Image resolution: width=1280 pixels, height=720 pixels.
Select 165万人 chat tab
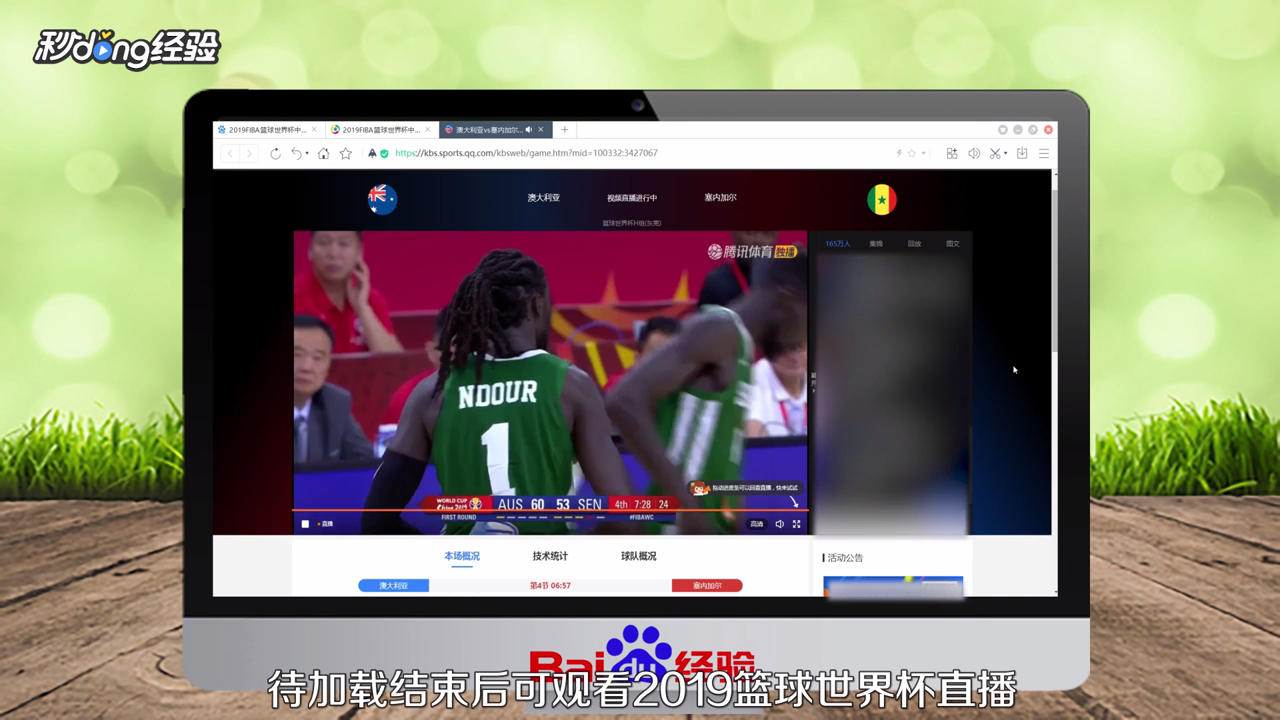pos(837,244)
